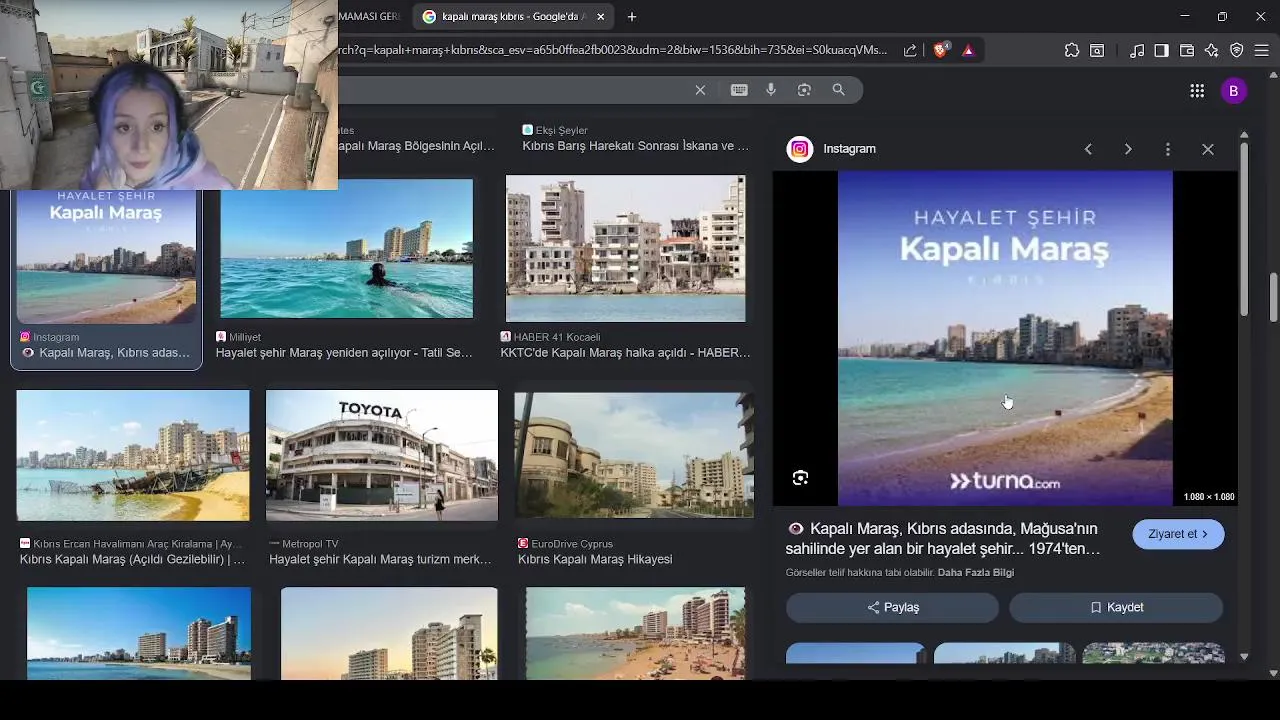Open the Kapalı Maraş Instagram caption link
Viewport: 1280px width, 720px height.
click(943, 538)
